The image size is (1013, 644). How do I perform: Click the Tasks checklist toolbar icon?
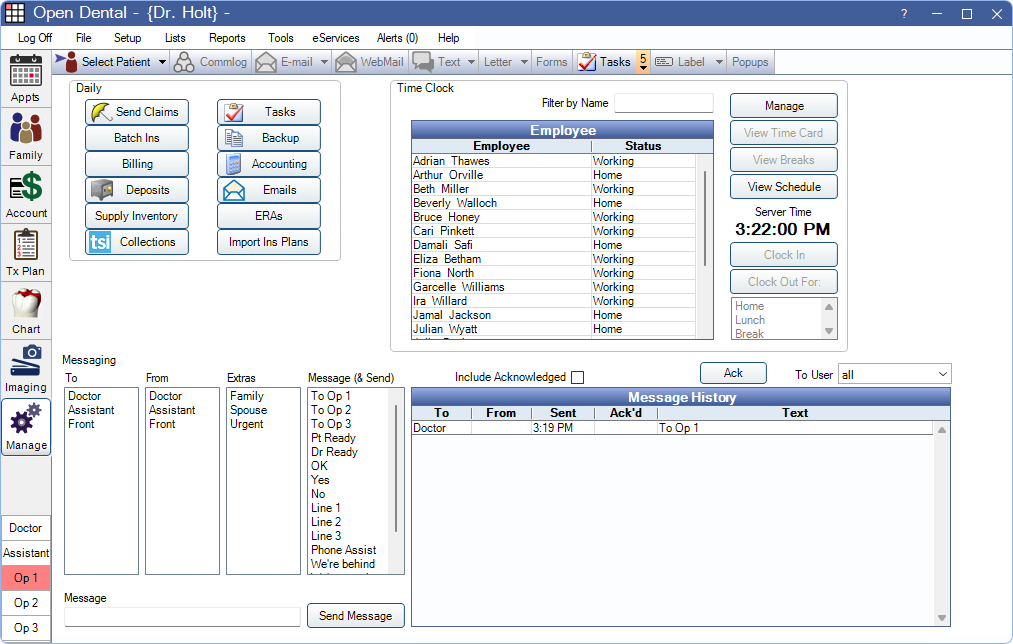[x=587, y=62]
